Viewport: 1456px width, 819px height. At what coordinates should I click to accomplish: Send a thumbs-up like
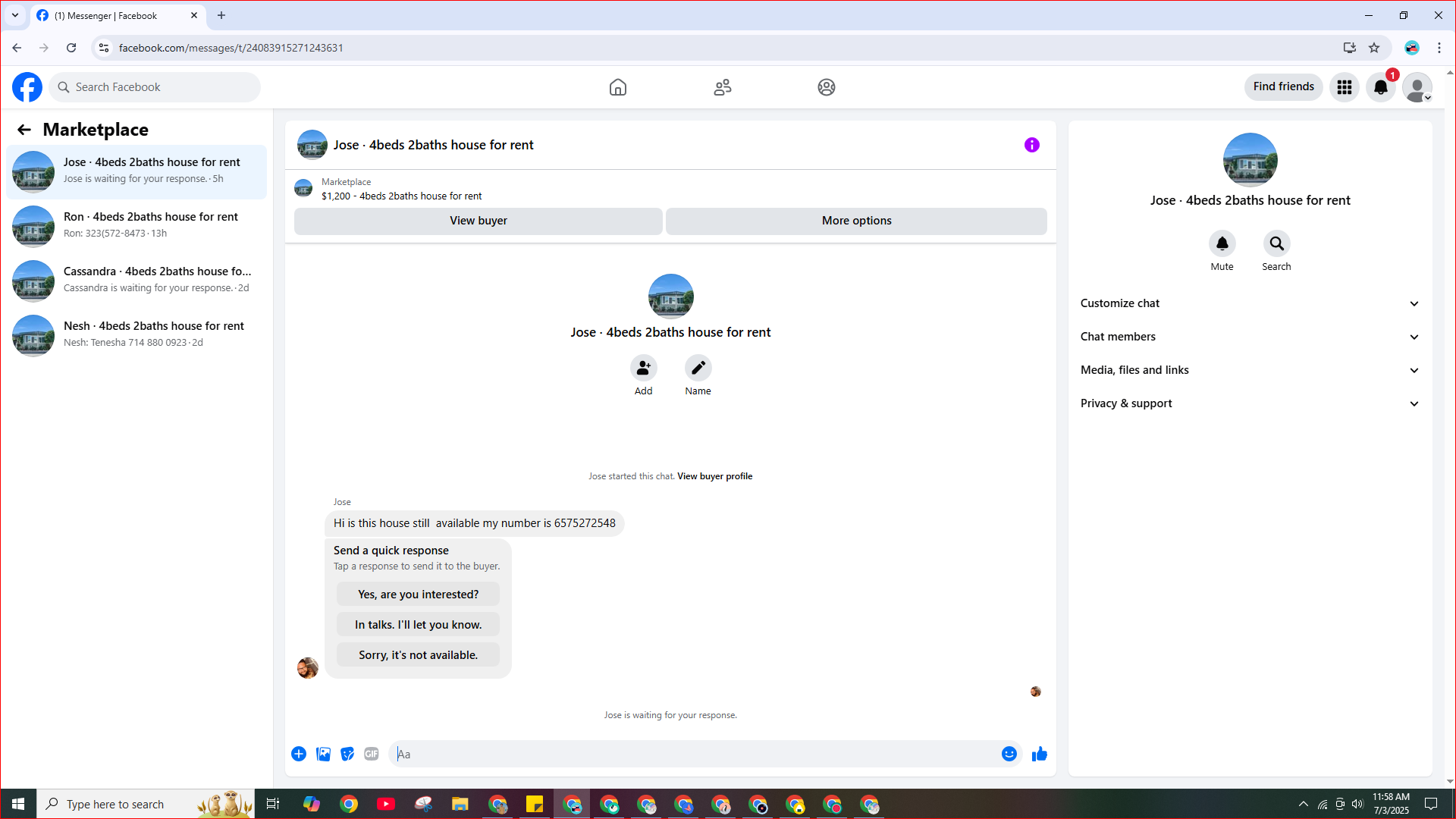pyautogui.click(x=1040, y=754)
